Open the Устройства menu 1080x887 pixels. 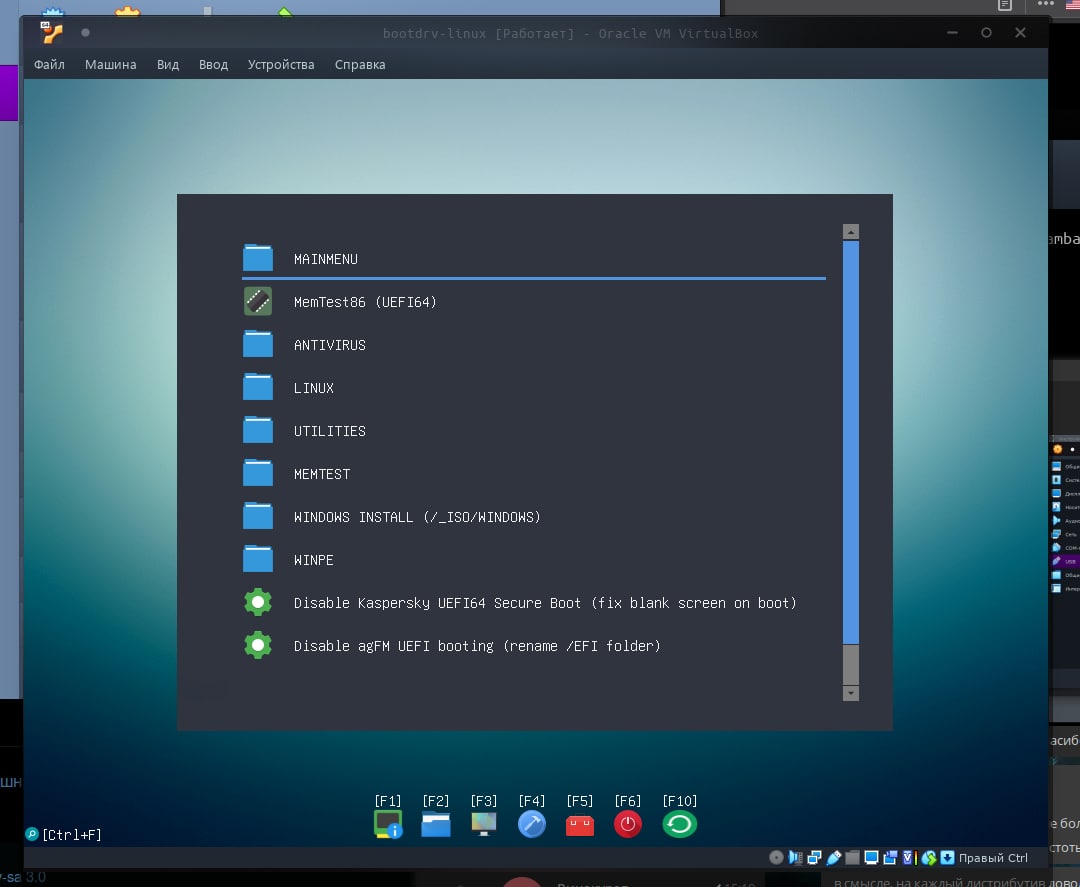click(281, 64)
